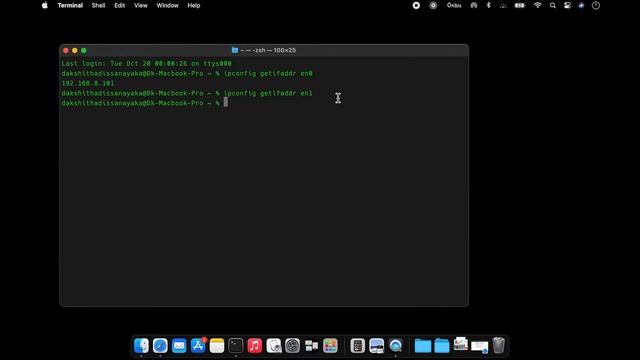The image size is (640, 360).
Task: Open Mission Control from the Dock
Action: tap(311, 346)
